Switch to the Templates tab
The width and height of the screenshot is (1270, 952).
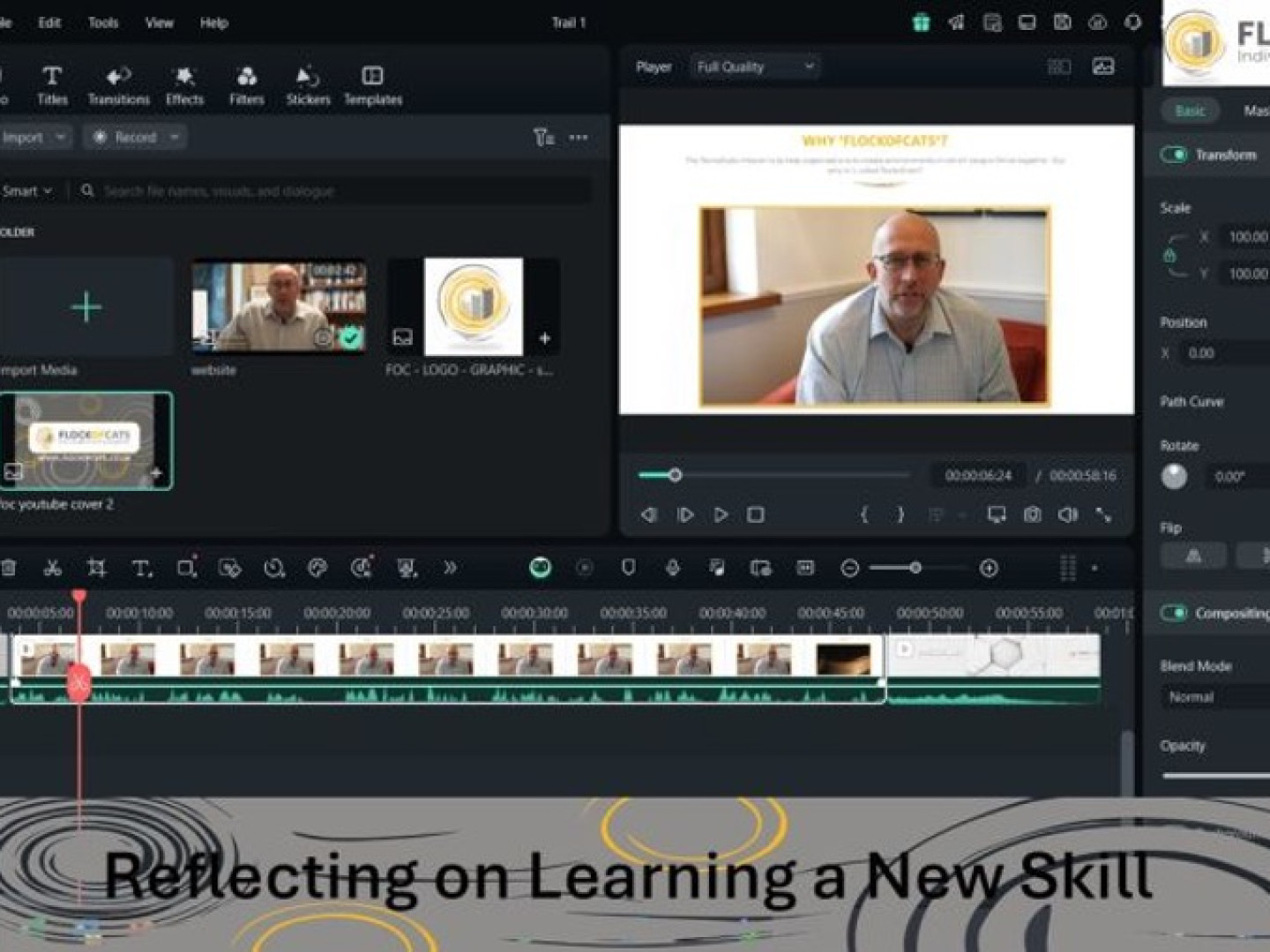tap(373, 86)
